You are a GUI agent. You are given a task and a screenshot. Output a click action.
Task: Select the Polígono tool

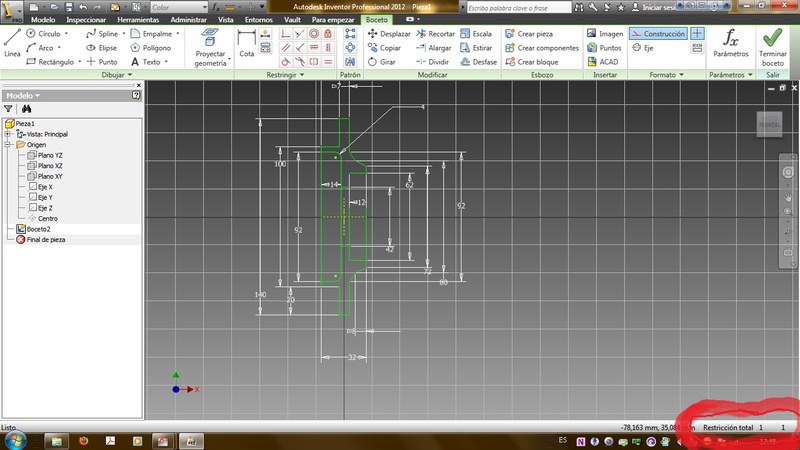[150, 47]
